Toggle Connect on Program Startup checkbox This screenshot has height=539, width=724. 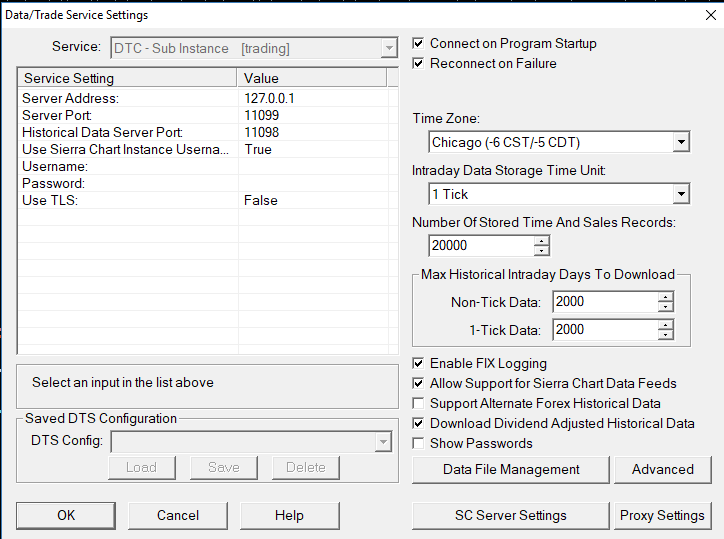click(419, 44)
